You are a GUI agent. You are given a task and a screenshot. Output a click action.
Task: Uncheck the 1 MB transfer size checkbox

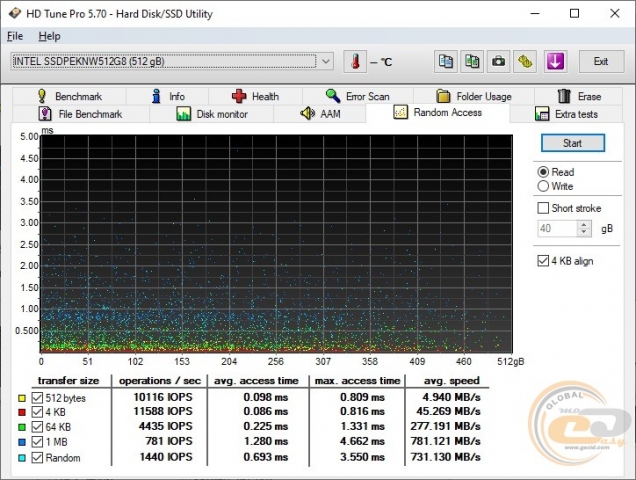pos(37,442)
